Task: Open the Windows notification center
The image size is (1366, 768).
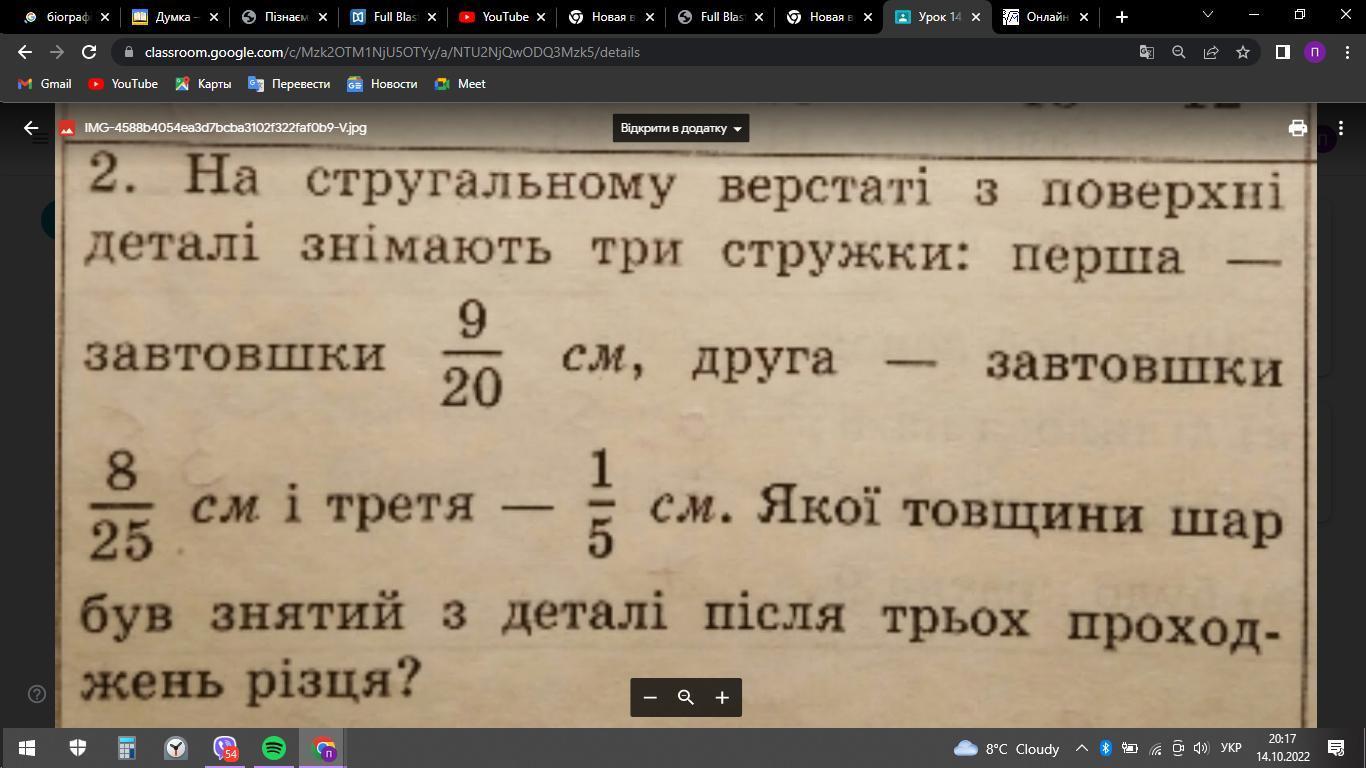Action: (x=1335, y=748)
